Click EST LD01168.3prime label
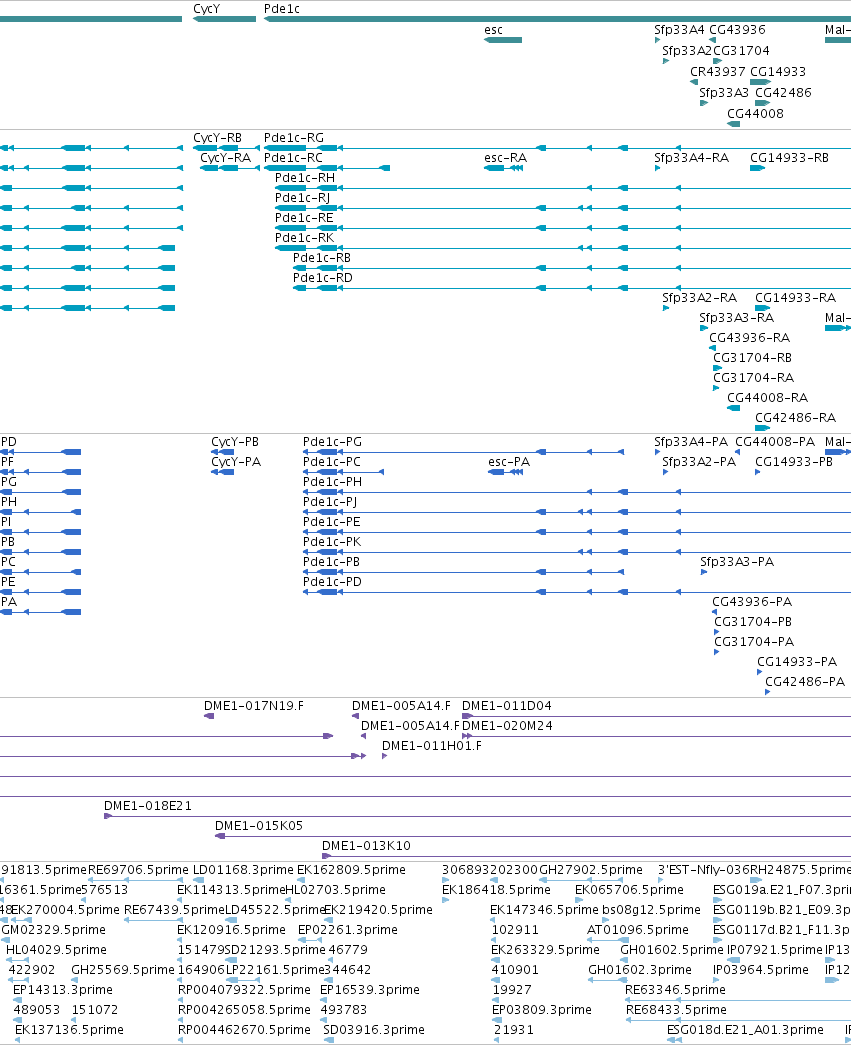 pyautogui.click(x=243, y=870)
